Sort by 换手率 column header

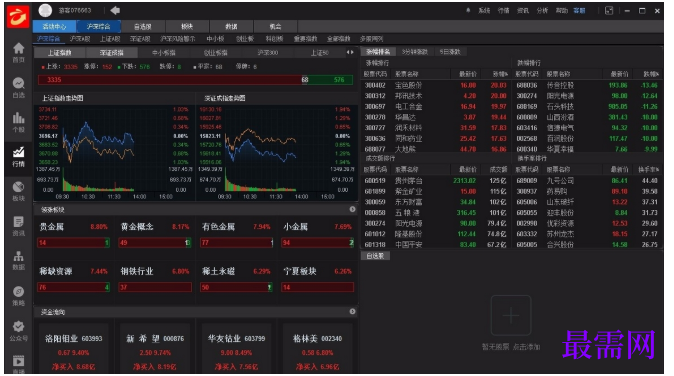click(649, 169)
